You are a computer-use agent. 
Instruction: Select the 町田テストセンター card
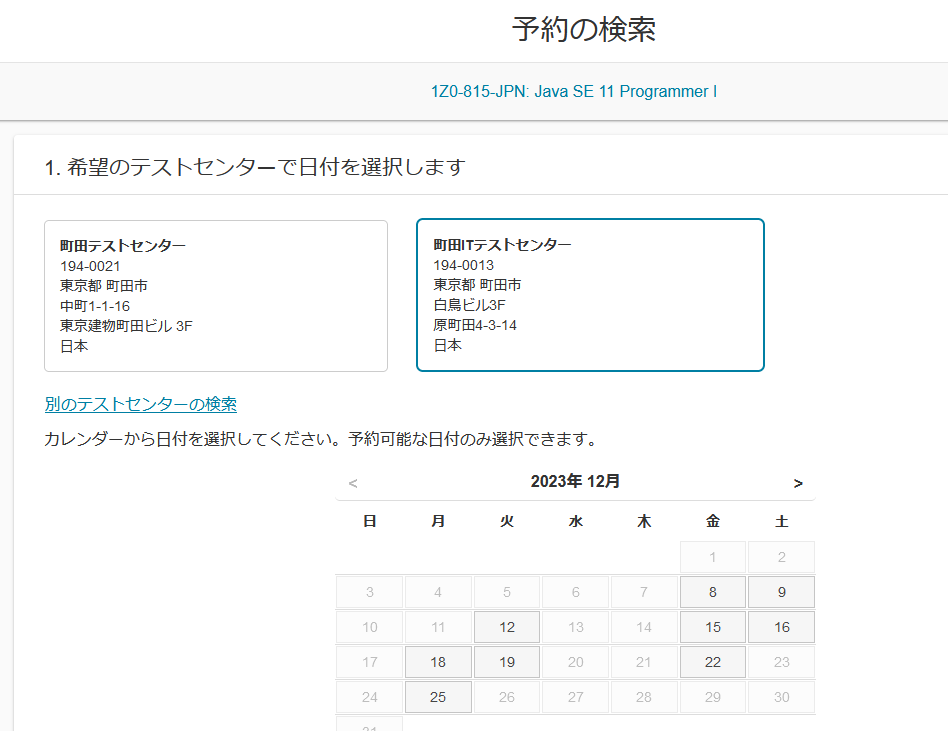[x=215, y=296]
